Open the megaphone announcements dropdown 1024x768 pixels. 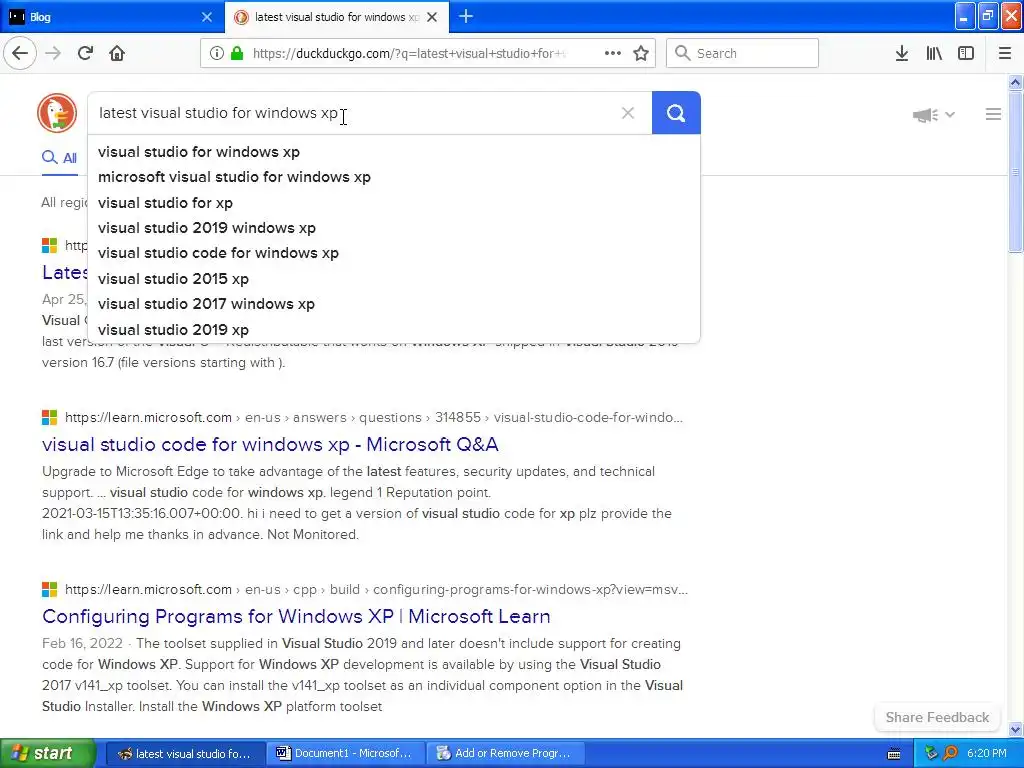click(x=934, y=115)
